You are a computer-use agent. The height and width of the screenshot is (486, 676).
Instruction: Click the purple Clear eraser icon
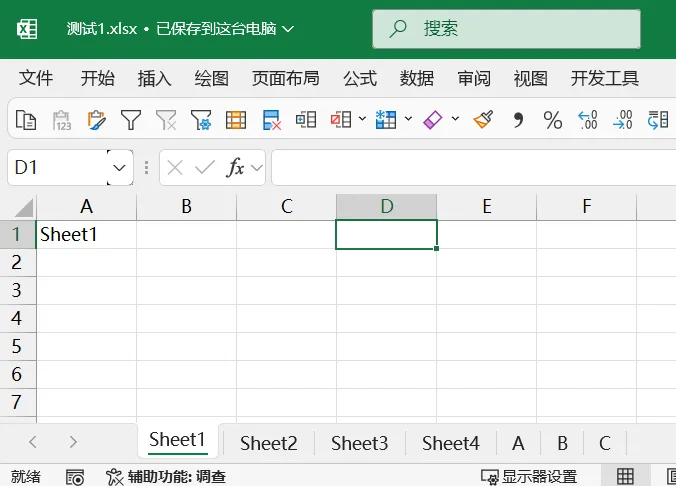point(433,119)
